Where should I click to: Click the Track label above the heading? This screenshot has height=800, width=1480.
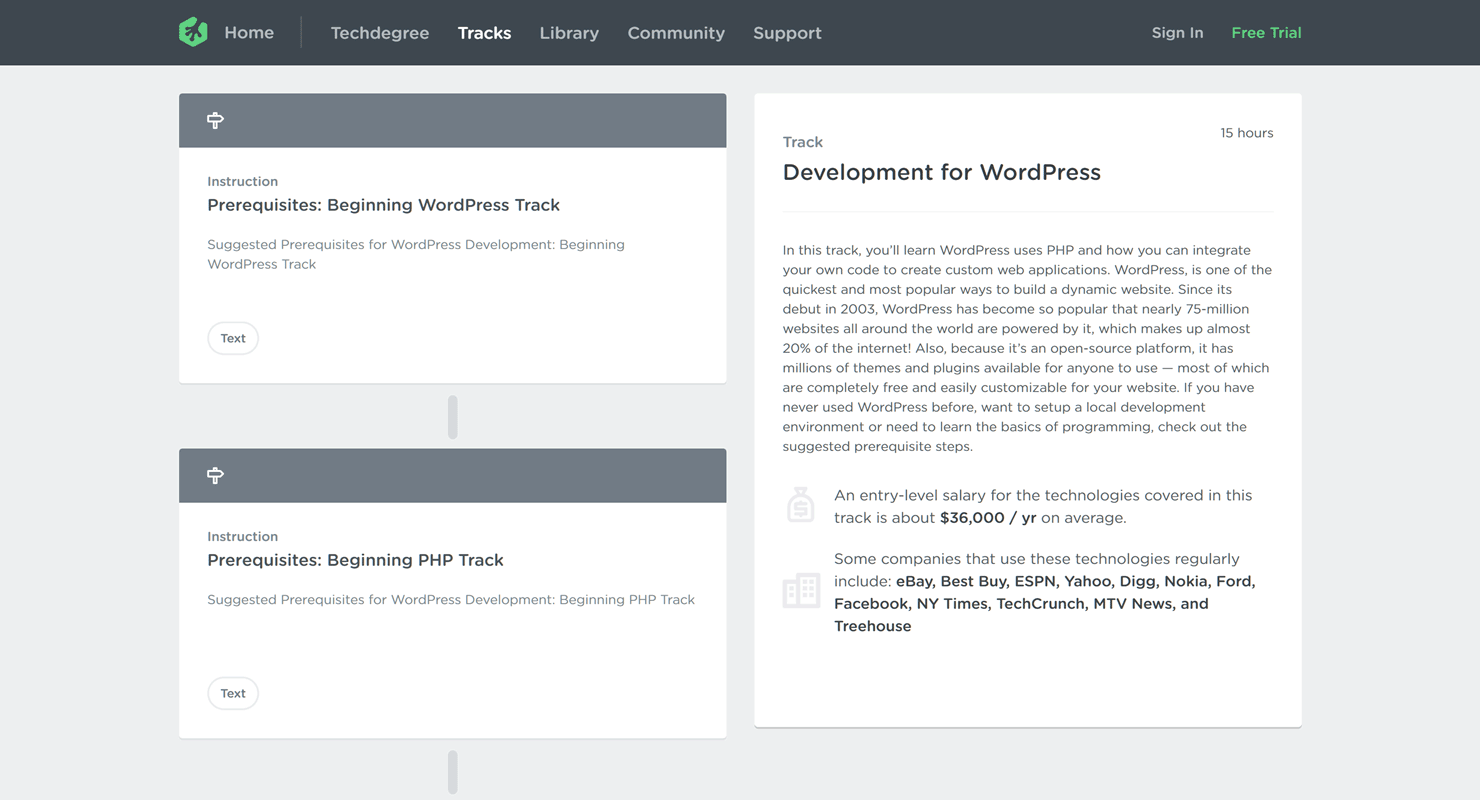(803, 142)
